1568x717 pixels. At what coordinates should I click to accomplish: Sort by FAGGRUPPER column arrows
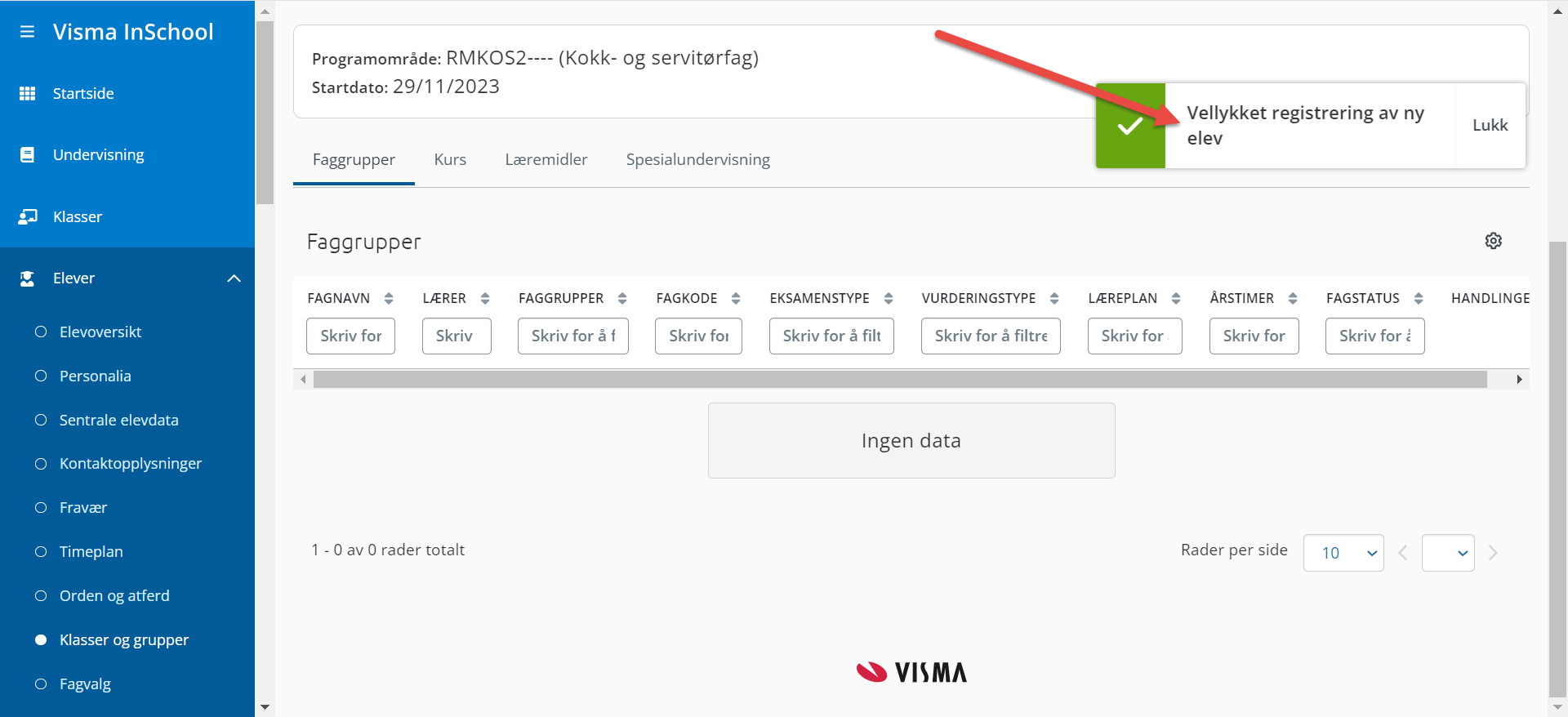622,298
